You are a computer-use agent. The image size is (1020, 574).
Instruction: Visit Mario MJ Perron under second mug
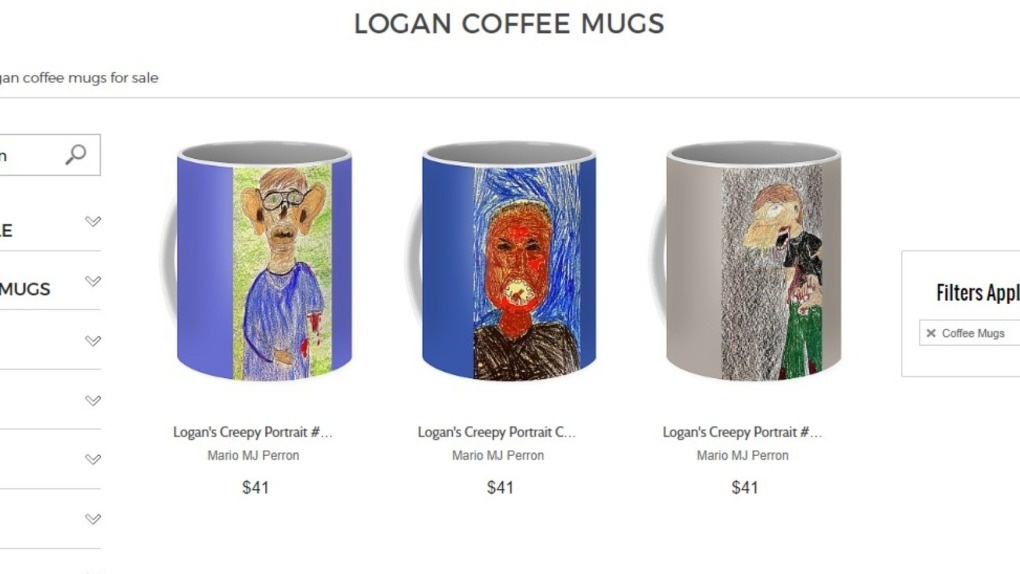(498, 456)
